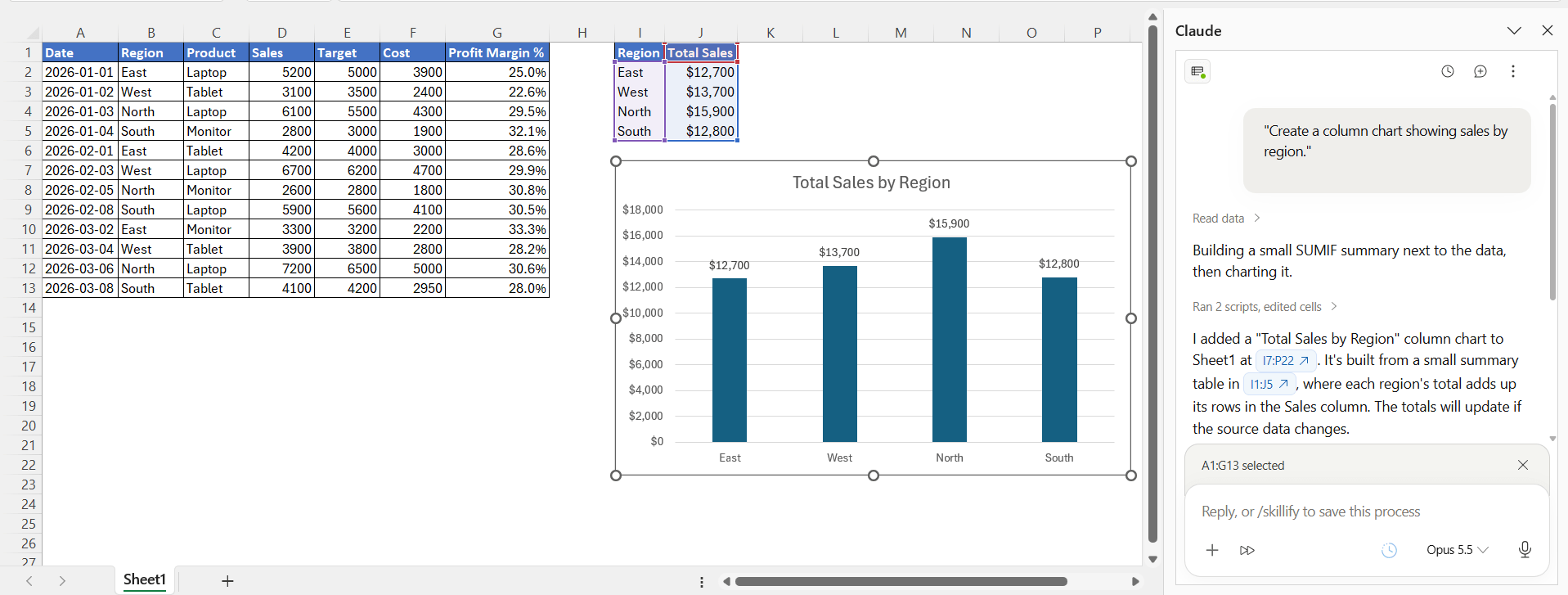Switch to the Sheet1 tab

[x=145, y=579]
